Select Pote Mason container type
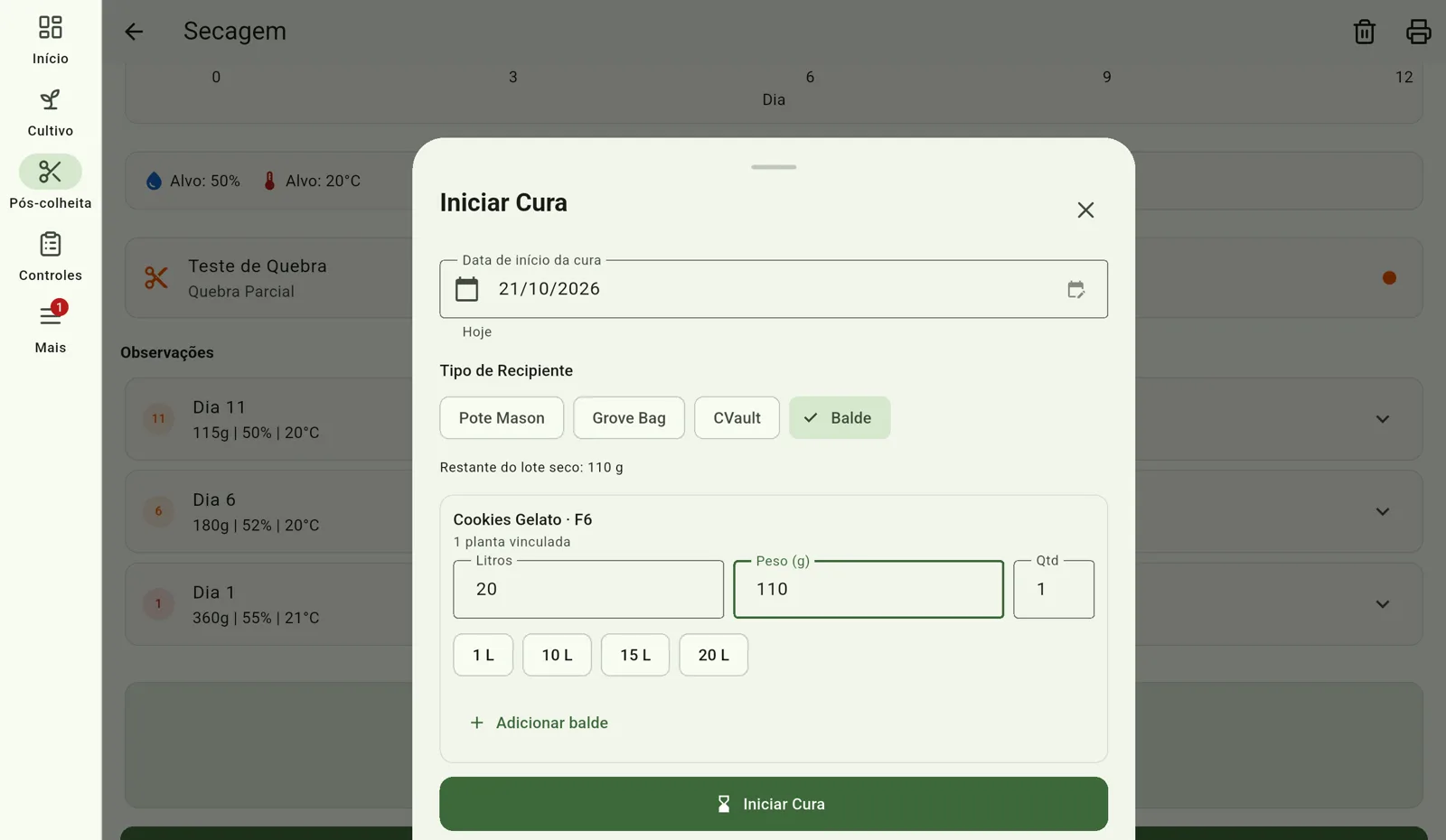The height and width of the screenshot is (840, 1446). [502, 418]
